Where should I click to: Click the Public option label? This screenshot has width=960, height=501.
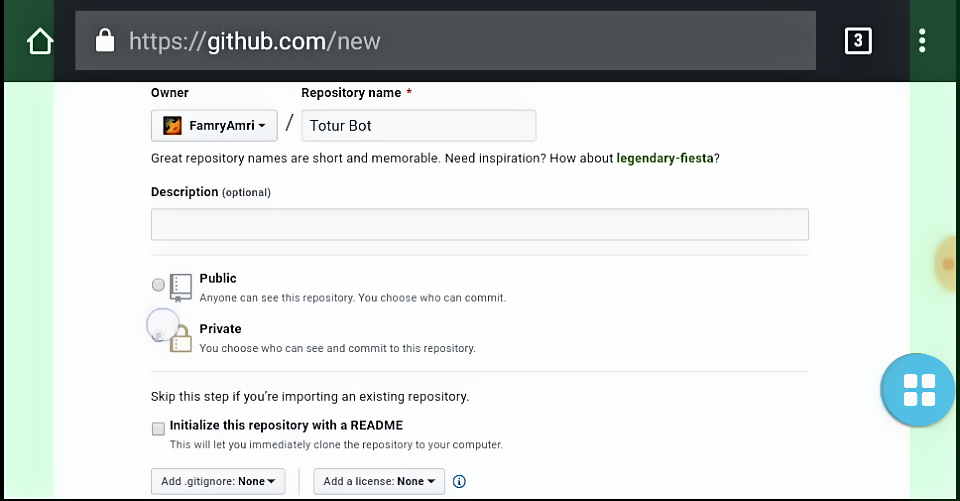pyautogui.click(x=218, y=278)
